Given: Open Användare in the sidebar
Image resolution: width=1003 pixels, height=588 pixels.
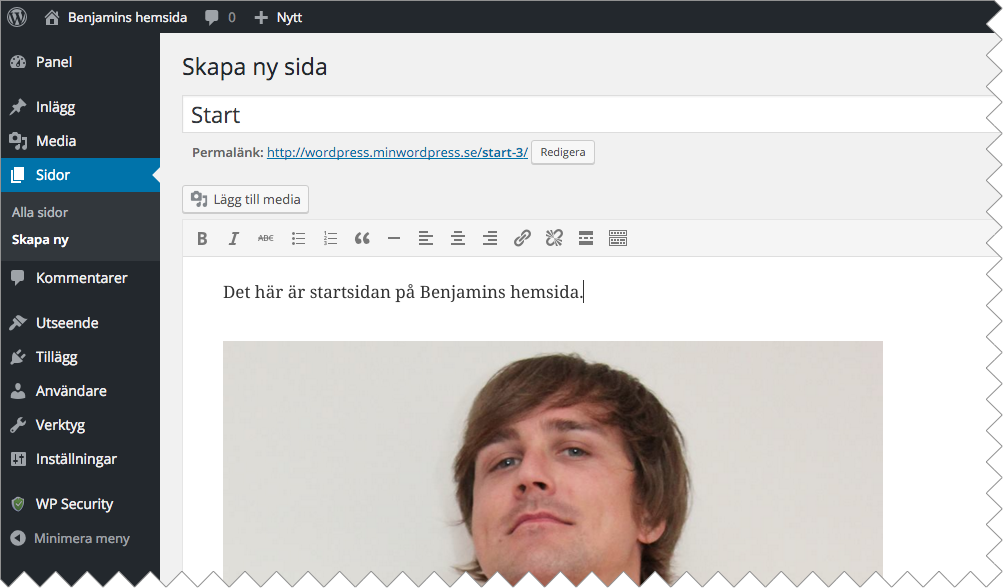Looking at the screenshot, I should pos(80,390).
